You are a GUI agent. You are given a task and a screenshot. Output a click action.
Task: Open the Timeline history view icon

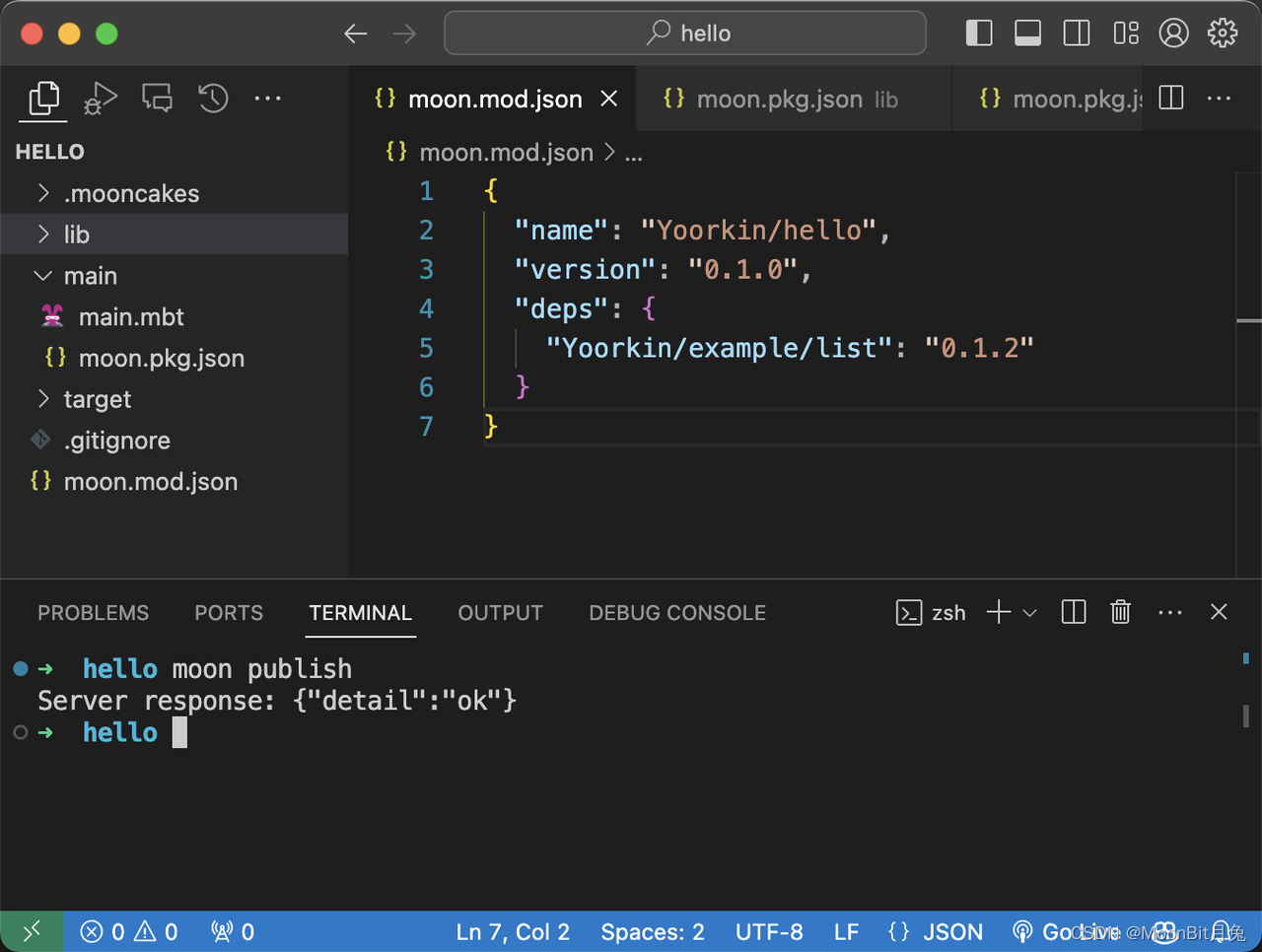[213, 98]
